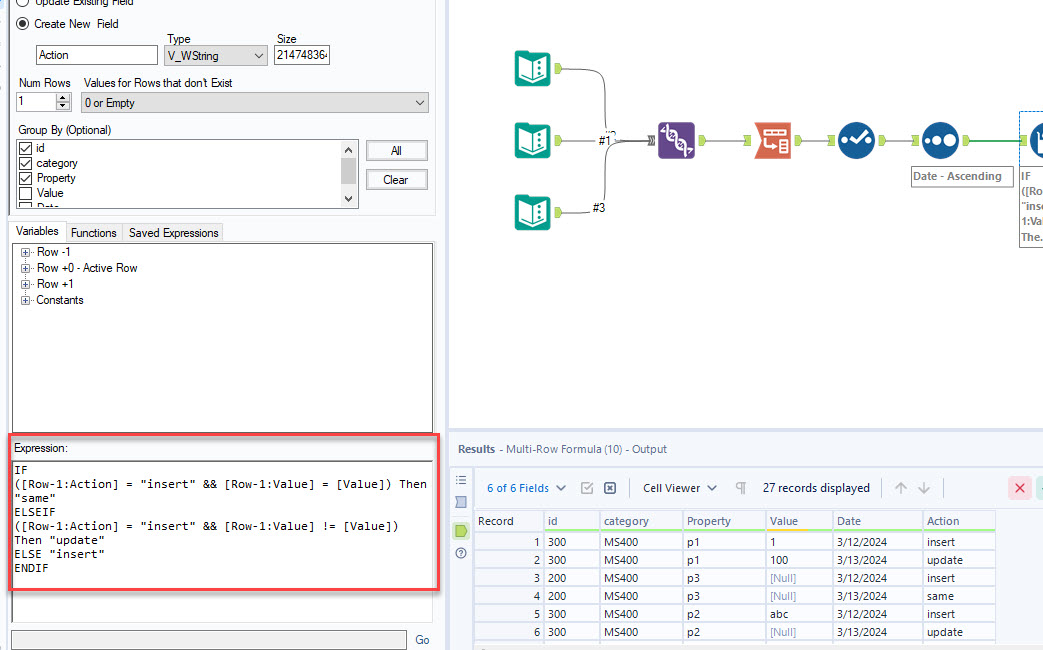Switch to the Functions tab
Viewport: 1043px width, 650px height.
click(94, 232)
